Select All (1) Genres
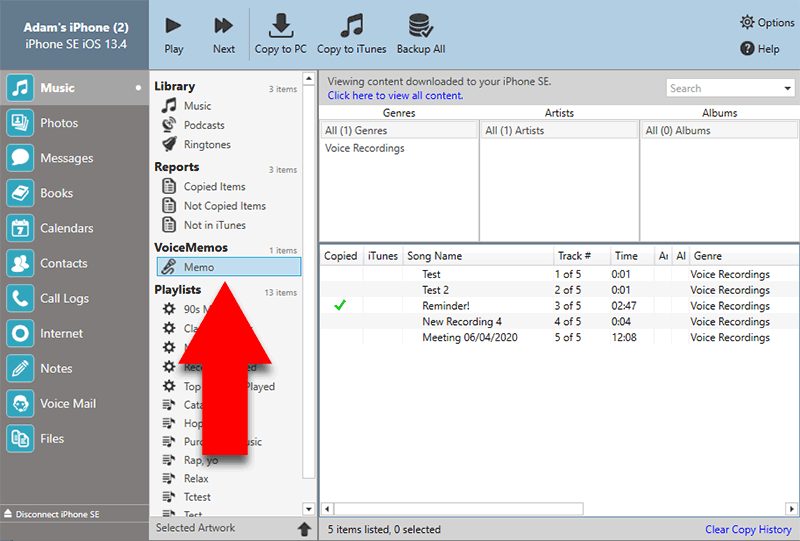800x541 pixels. (x=399, y=131)
